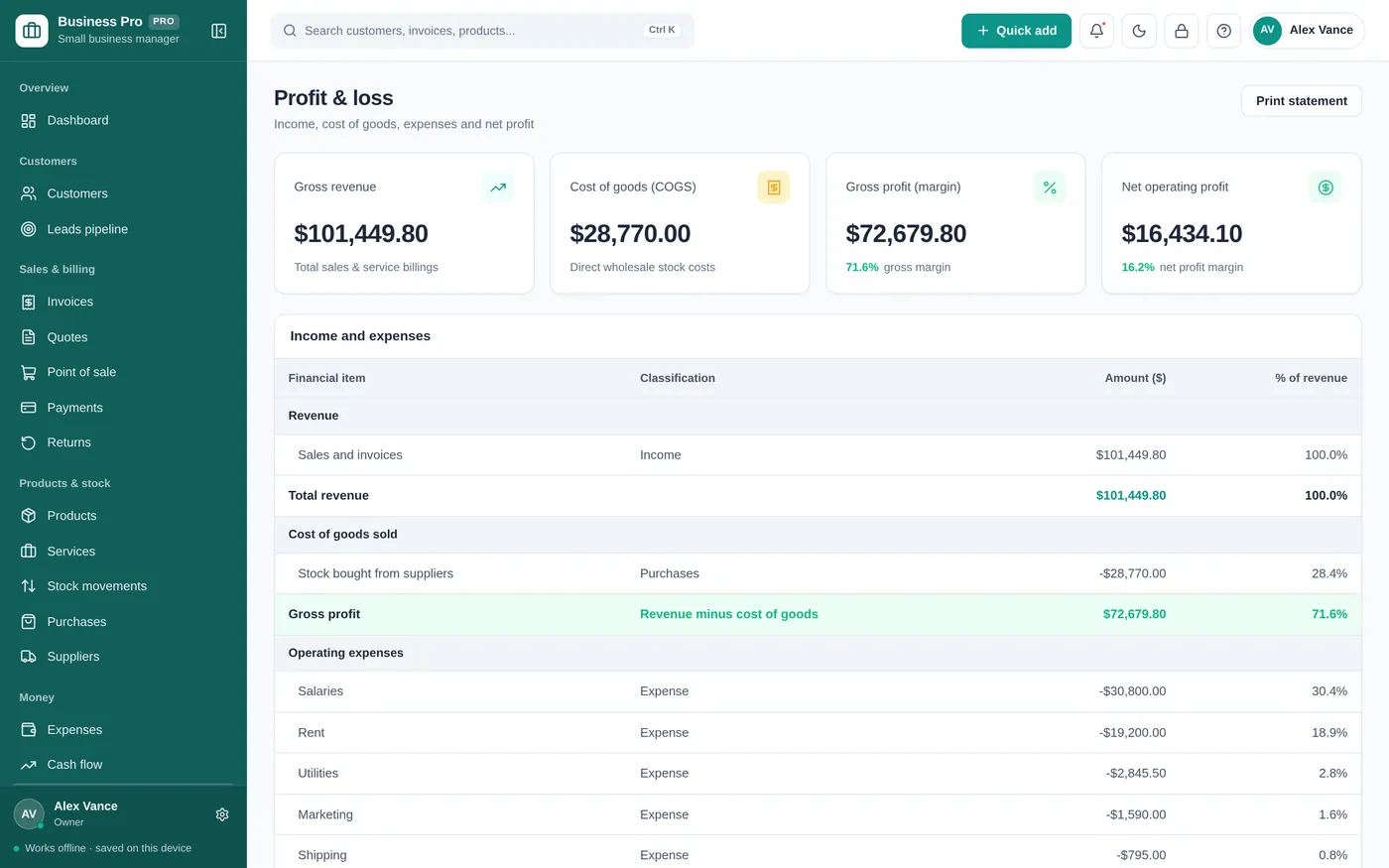Open Products in sidebar

coord(123,516)
